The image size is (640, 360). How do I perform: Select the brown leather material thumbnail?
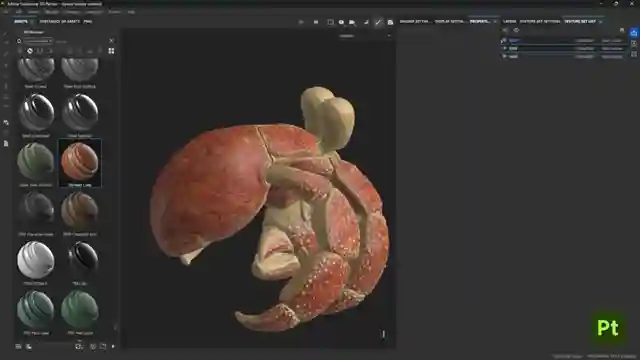click(80, 211)
